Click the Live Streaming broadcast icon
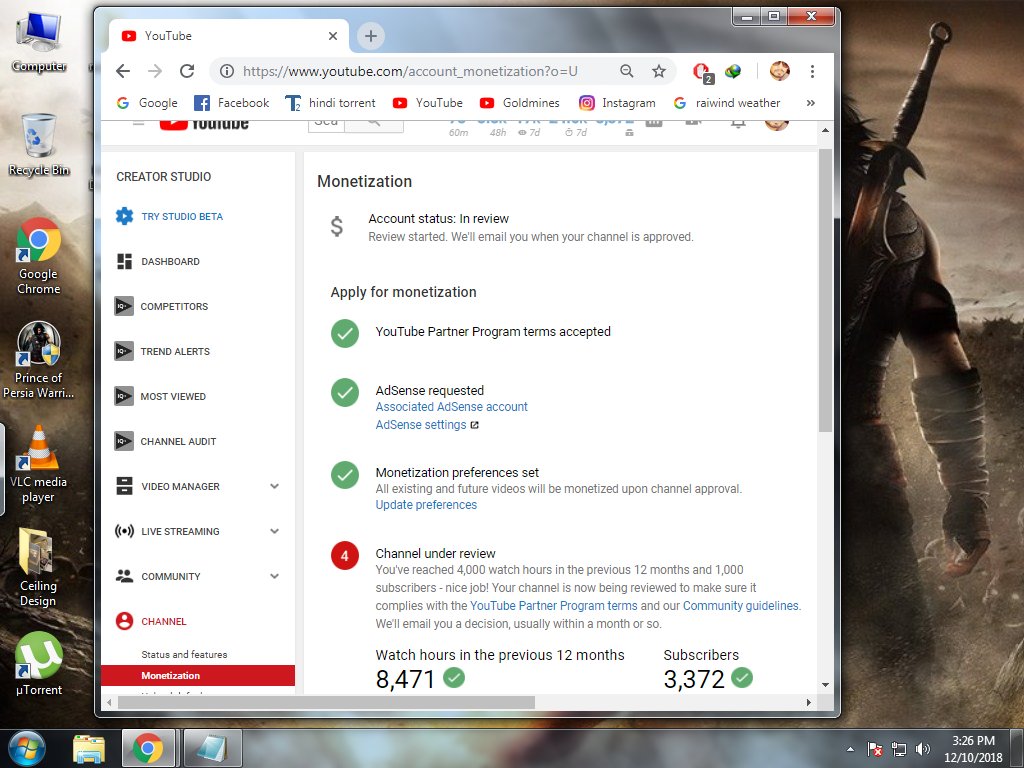This screenshot has width=1024, height=768. click(124, 531)
